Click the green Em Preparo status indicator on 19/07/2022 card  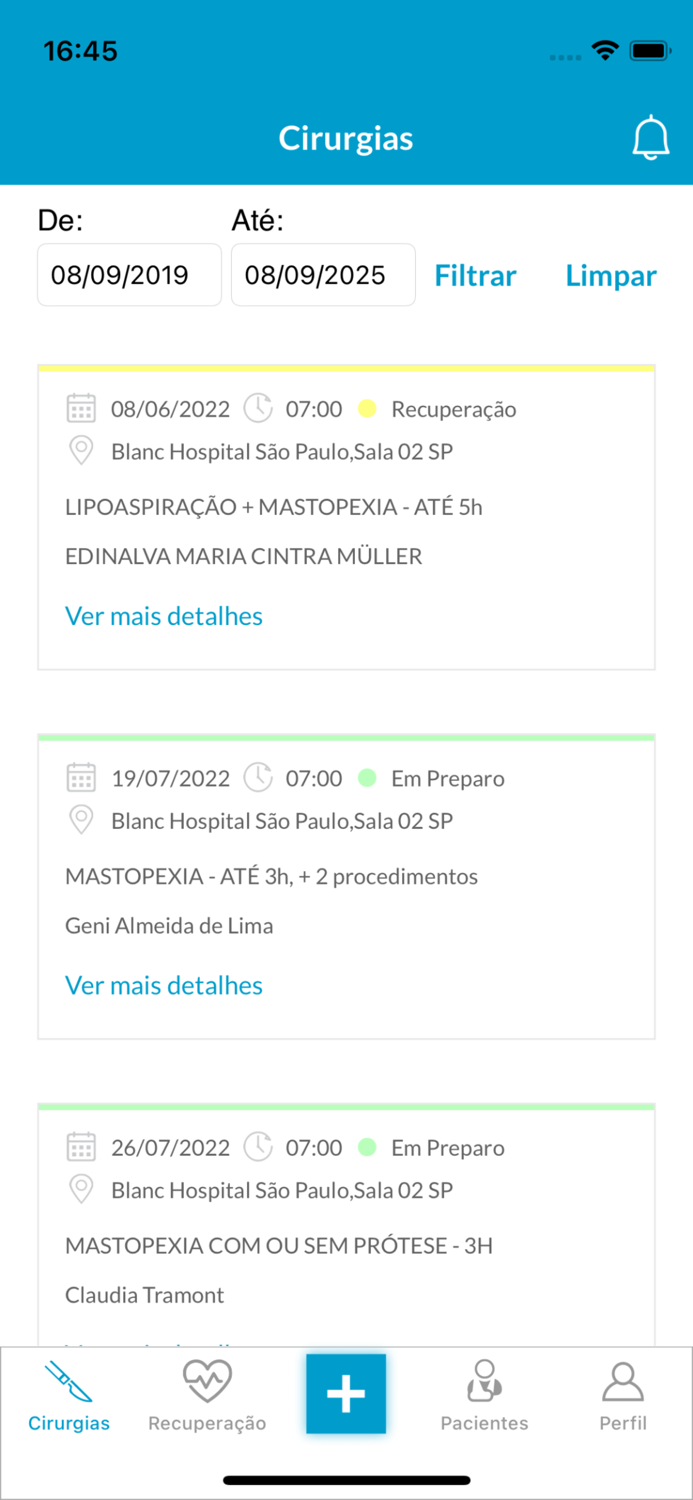367,777
